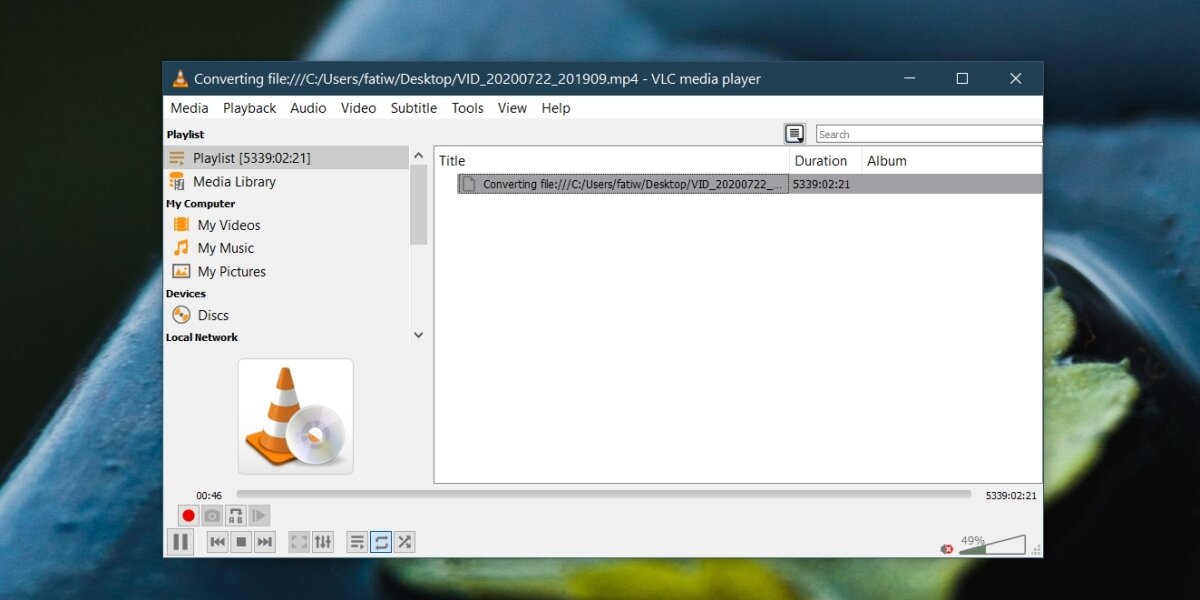
Task: Click the frame-by-frame button
Action: (259, 516)
